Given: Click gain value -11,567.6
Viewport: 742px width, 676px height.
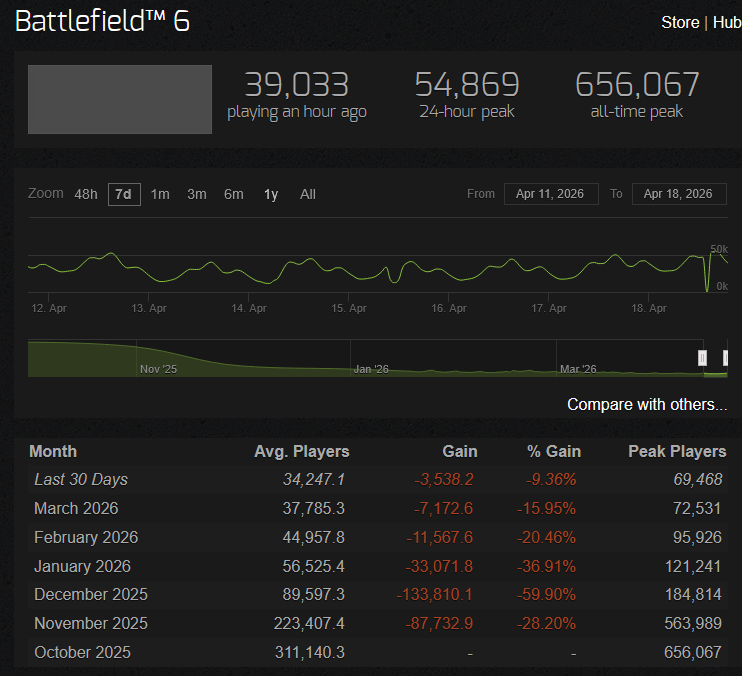Looking at the screenshot, I should coord(440,537).
